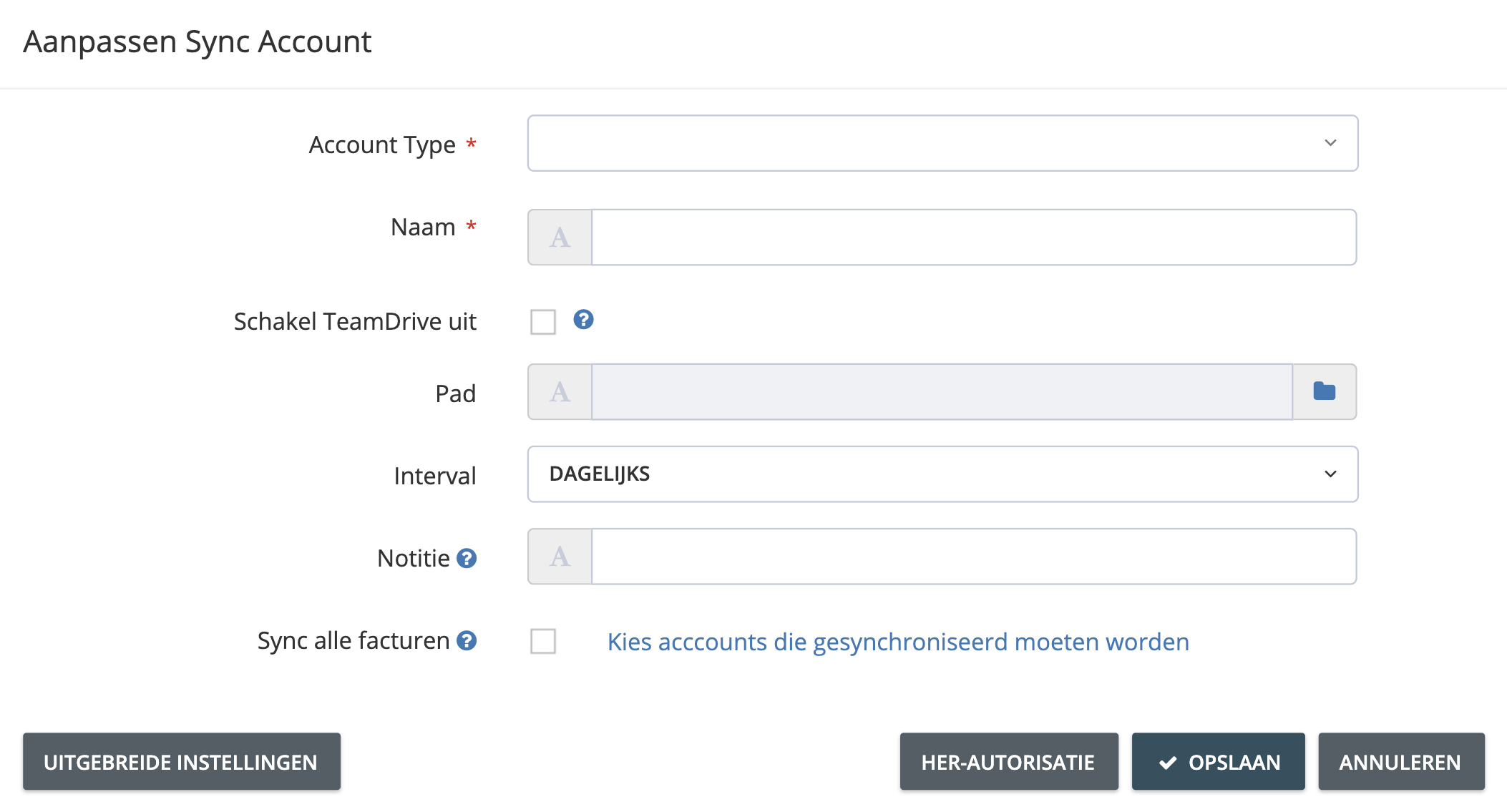This screenshot has width=1507, height=812.
Task: Click the UITGEBREIDE INSTELLINGEN button
Action: coord(182,762)
